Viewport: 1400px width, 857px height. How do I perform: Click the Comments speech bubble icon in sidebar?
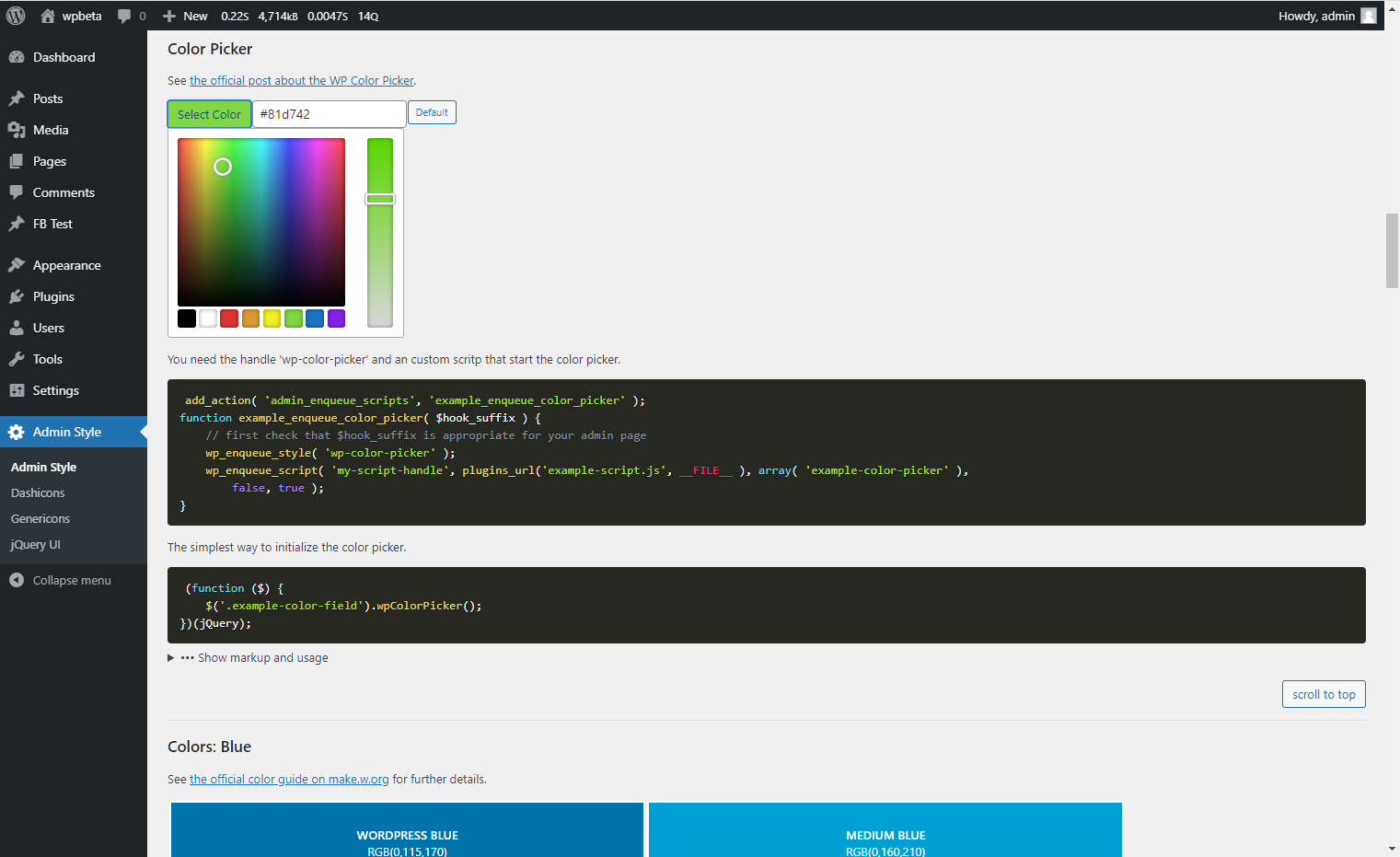[17, 192]
